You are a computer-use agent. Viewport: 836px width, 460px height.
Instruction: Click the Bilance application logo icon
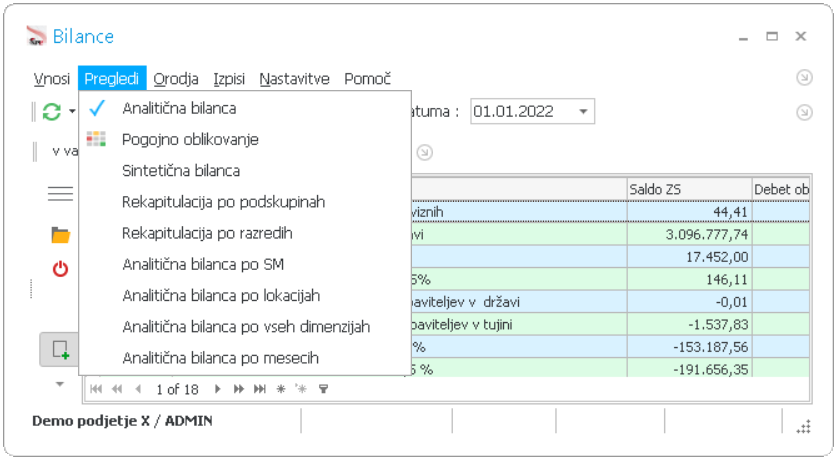(36, 36)
